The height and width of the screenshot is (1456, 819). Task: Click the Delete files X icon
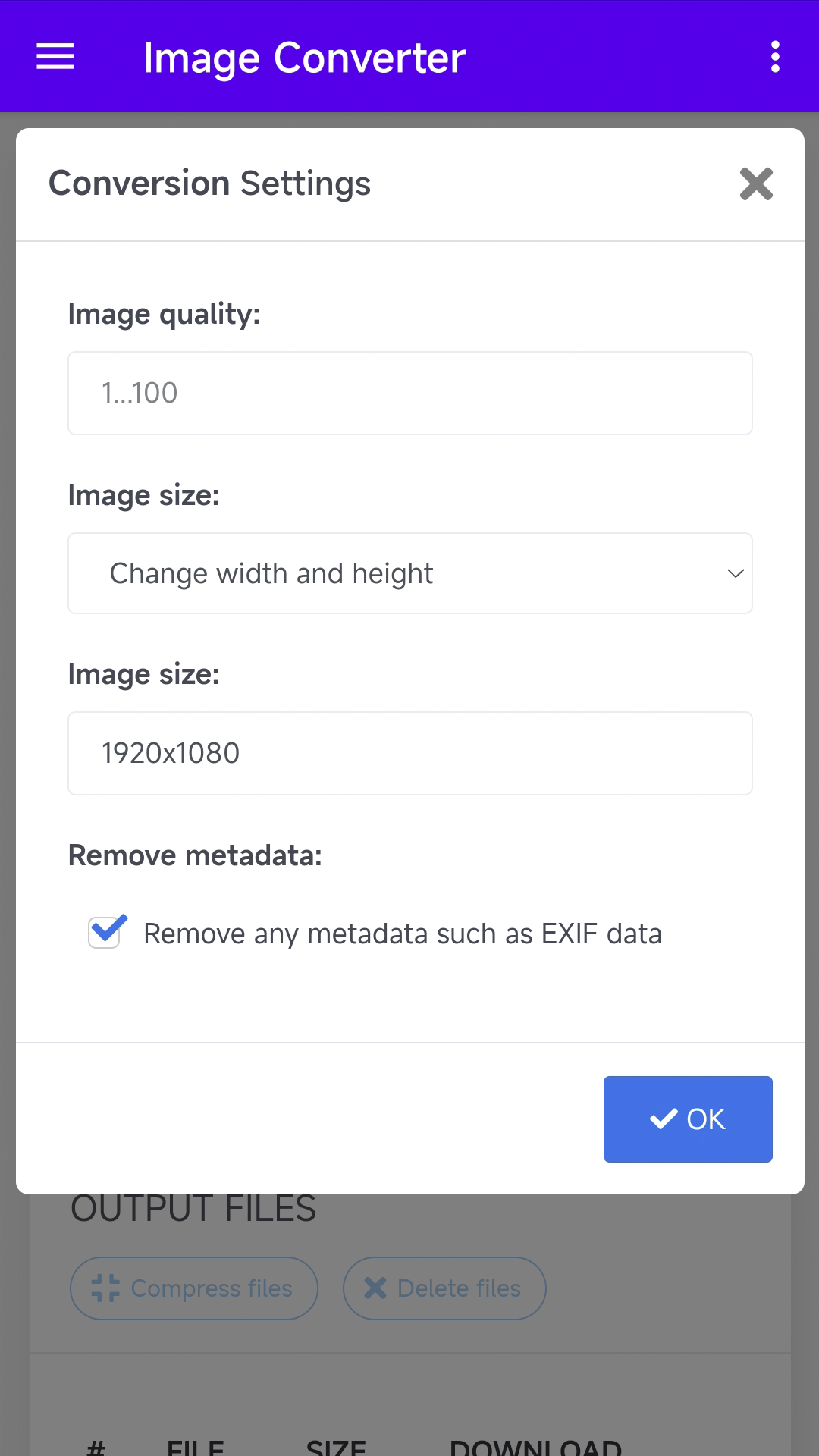click(x=375, y=1288)
